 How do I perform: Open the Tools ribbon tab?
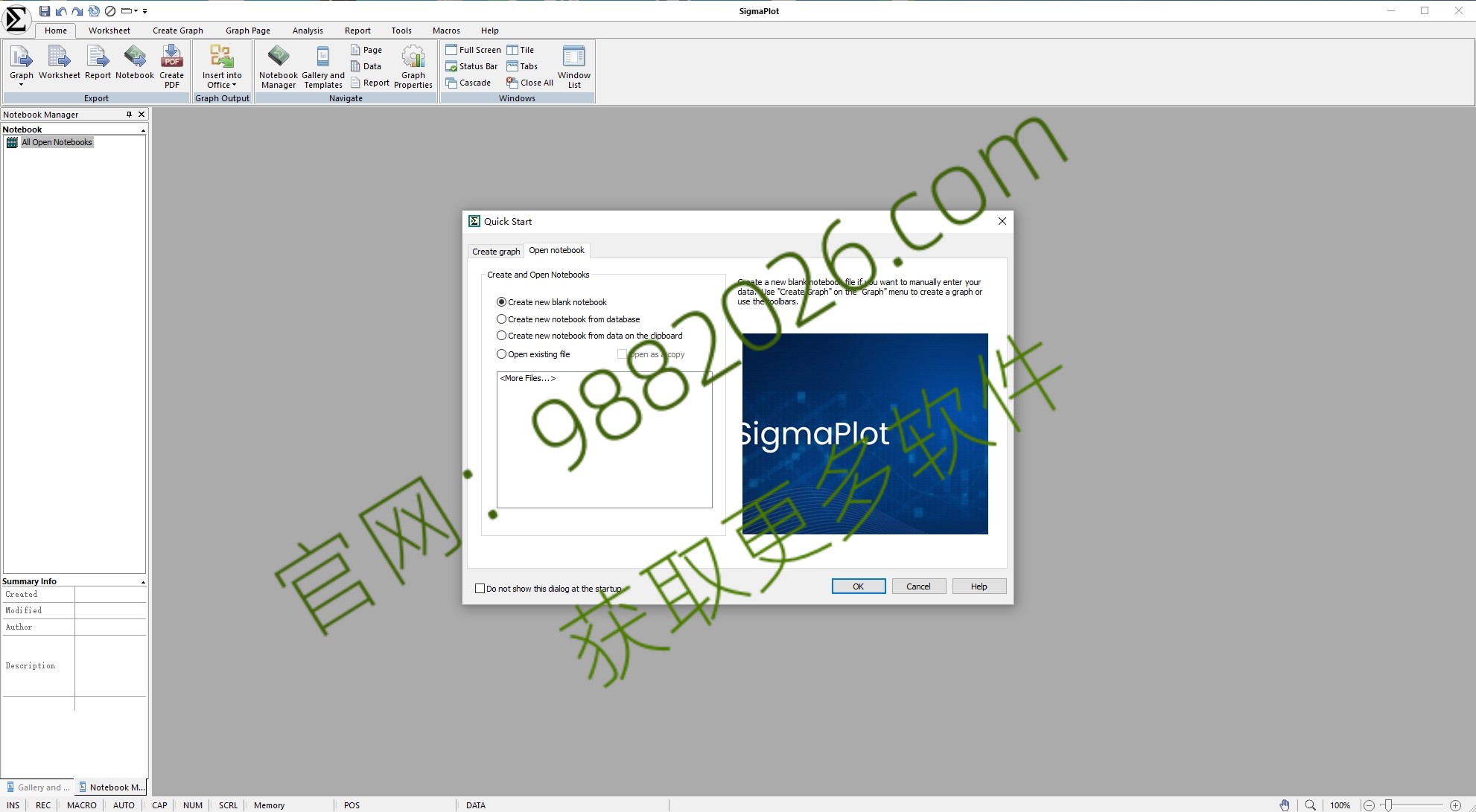pos(401,31)
